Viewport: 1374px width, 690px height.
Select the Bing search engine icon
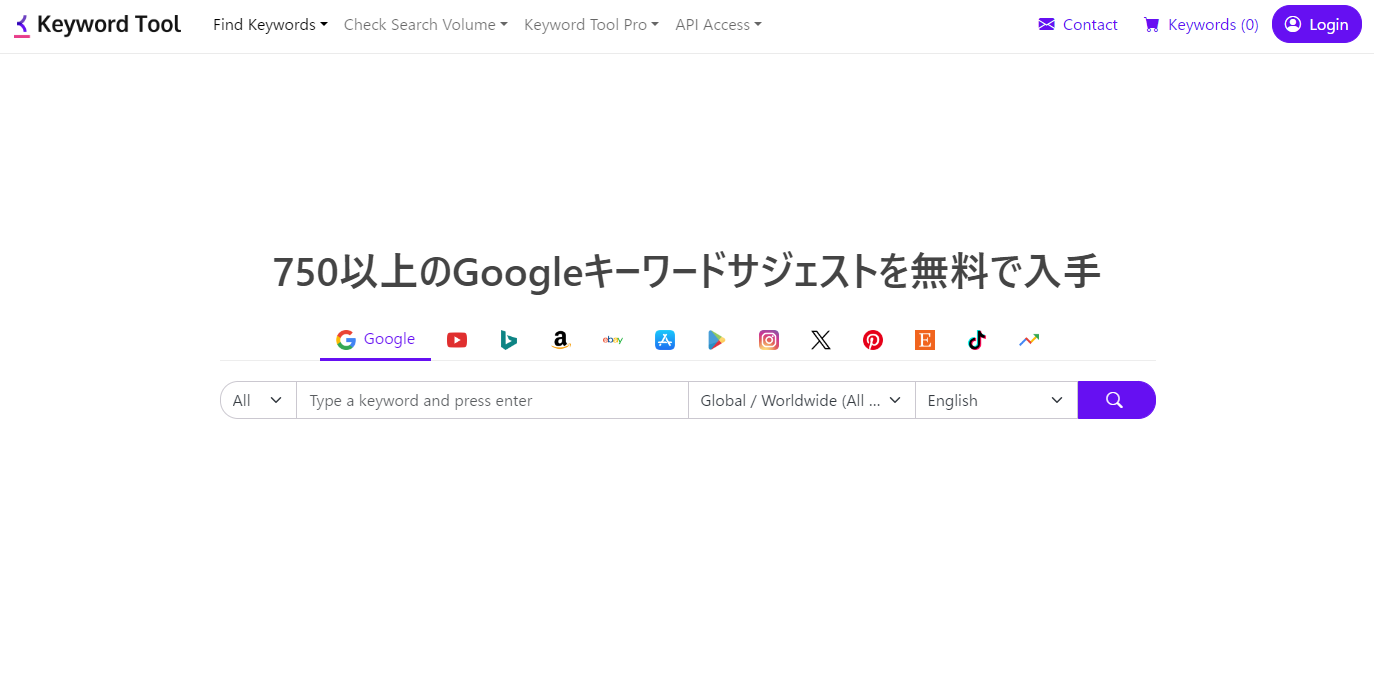point(509,340)
